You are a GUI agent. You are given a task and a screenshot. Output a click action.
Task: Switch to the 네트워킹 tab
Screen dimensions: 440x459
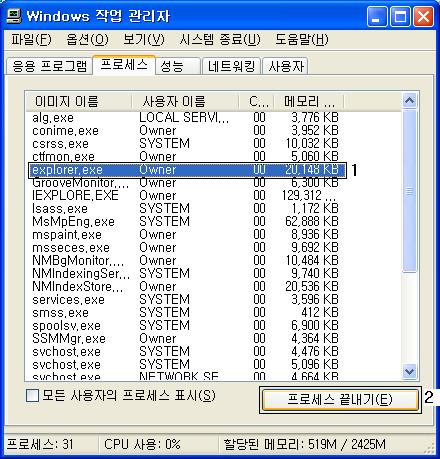pos(231,66)
